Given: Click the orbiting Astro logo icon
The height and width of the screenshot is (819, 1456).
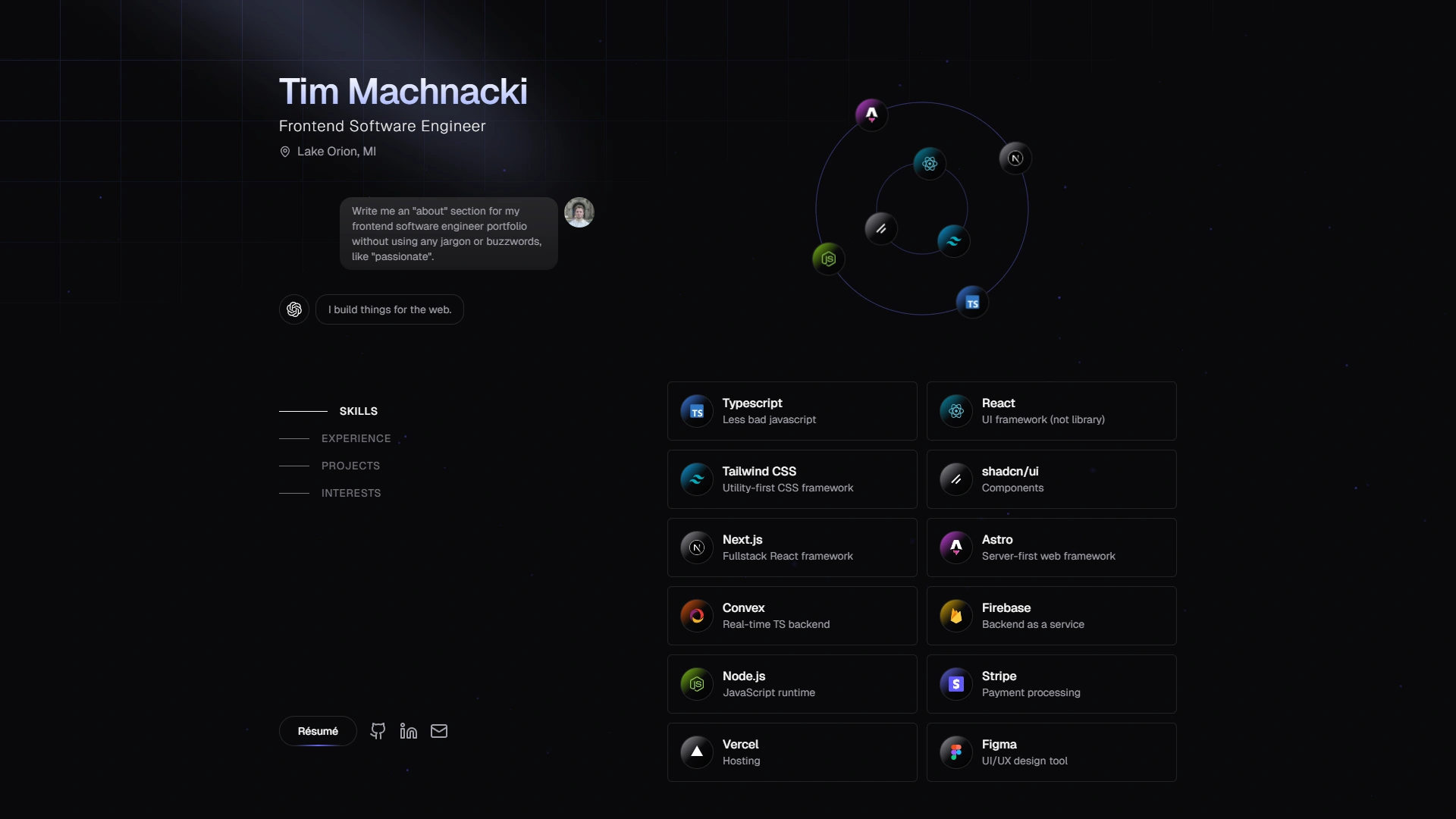Looking at the screenshot, I should 871,115.
